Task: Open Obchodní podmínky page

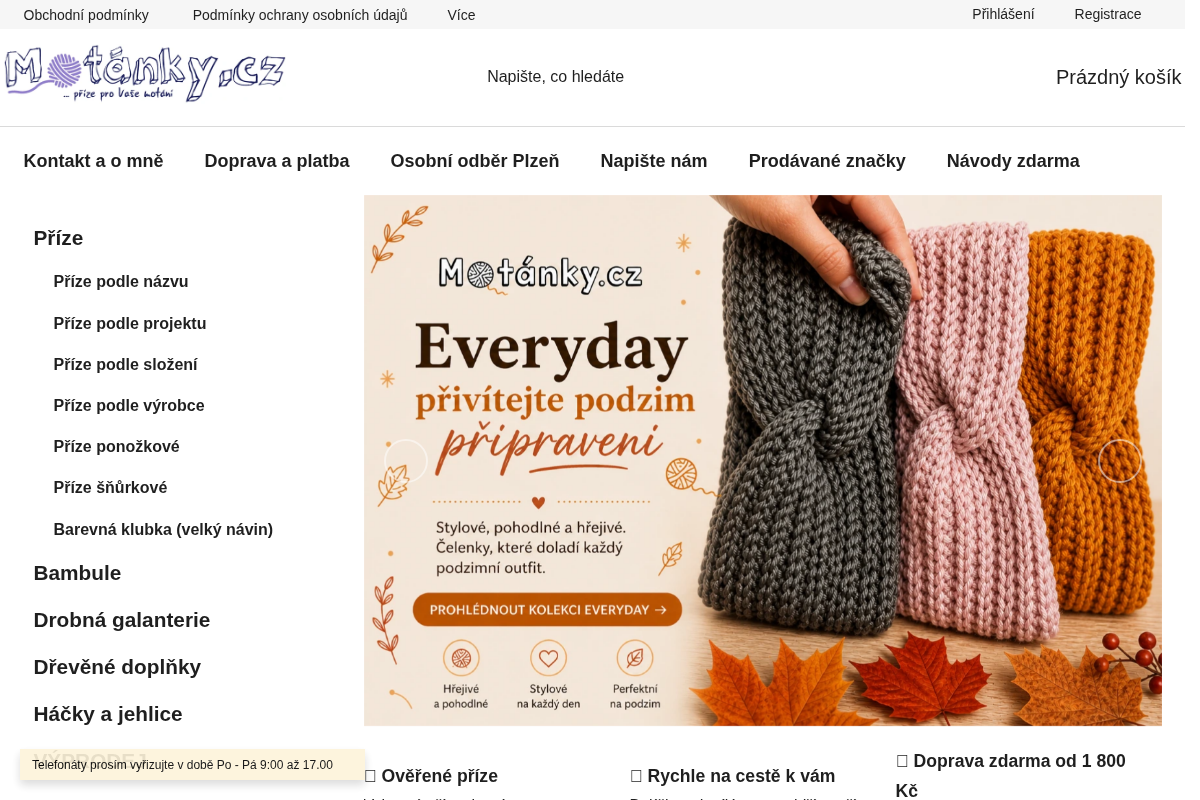Action: (86, 15)
